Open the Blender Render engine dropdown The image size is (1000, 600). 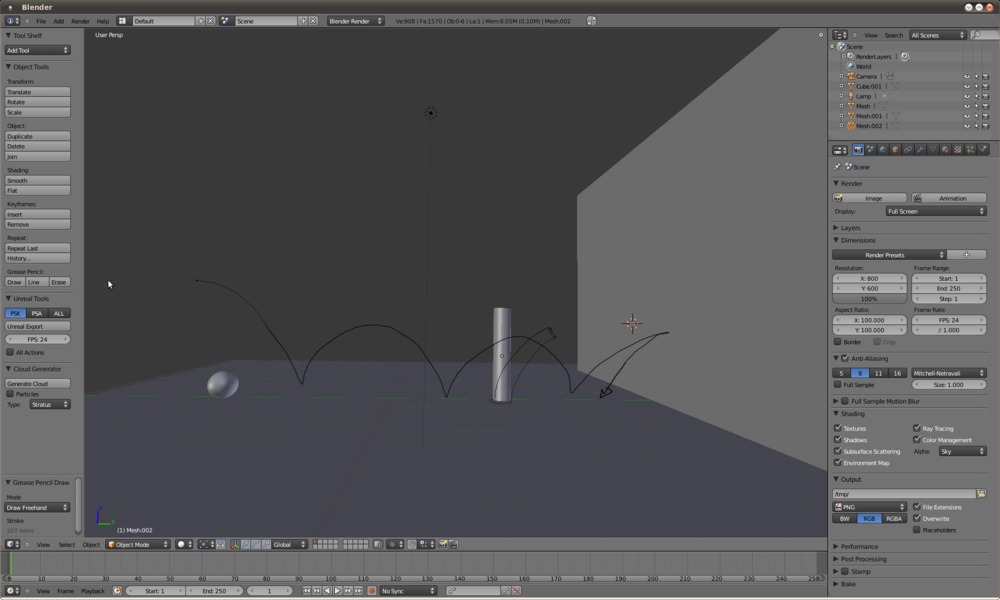(355, 21)
